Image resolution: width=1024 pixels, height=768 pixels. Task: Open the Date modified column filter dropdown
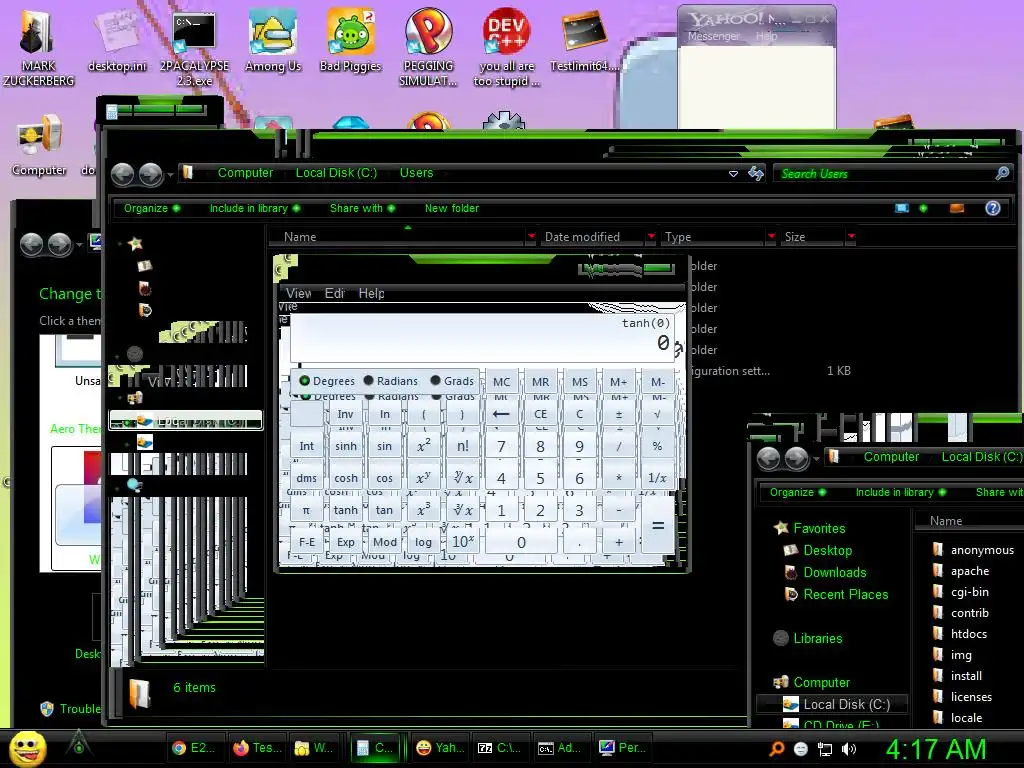click(651, 236)
